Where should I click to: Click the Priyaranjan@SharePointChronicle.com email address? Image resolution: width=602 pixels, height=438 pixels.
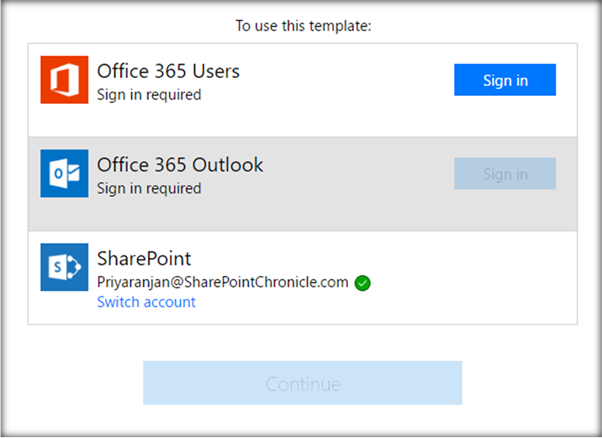pyautogui.click(x=222, y=282)
